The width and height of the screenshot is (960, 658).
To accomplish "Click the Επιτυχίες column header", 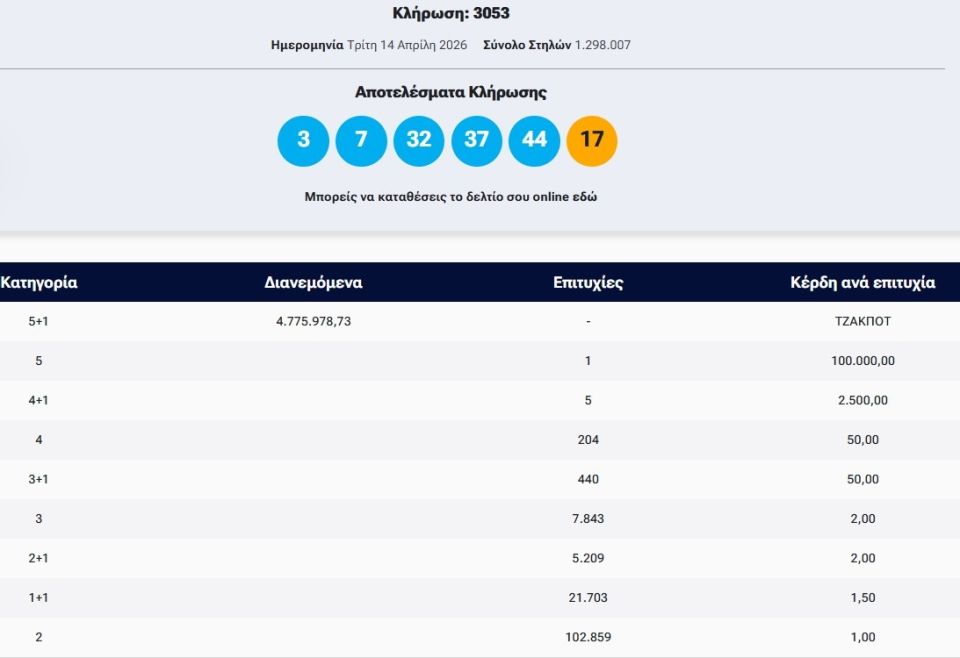I will (588, 283).
